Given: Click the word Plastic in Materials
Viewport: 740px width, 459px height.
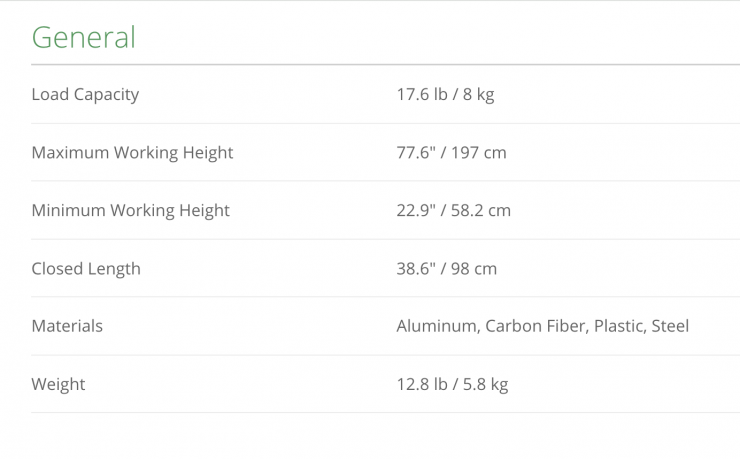Looking at the screenshot, I should pos(620,326).
